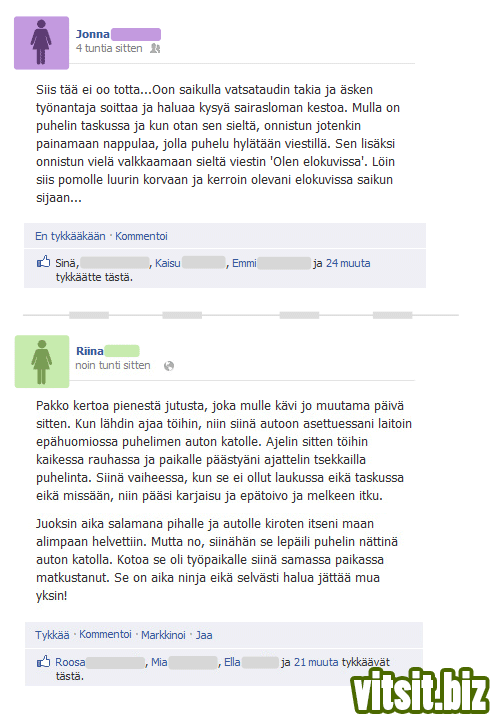Click thumbs-up icon under Jonna's post
Image resolution: width=490 pixels, height=716 pixels.
coord(43,262)
